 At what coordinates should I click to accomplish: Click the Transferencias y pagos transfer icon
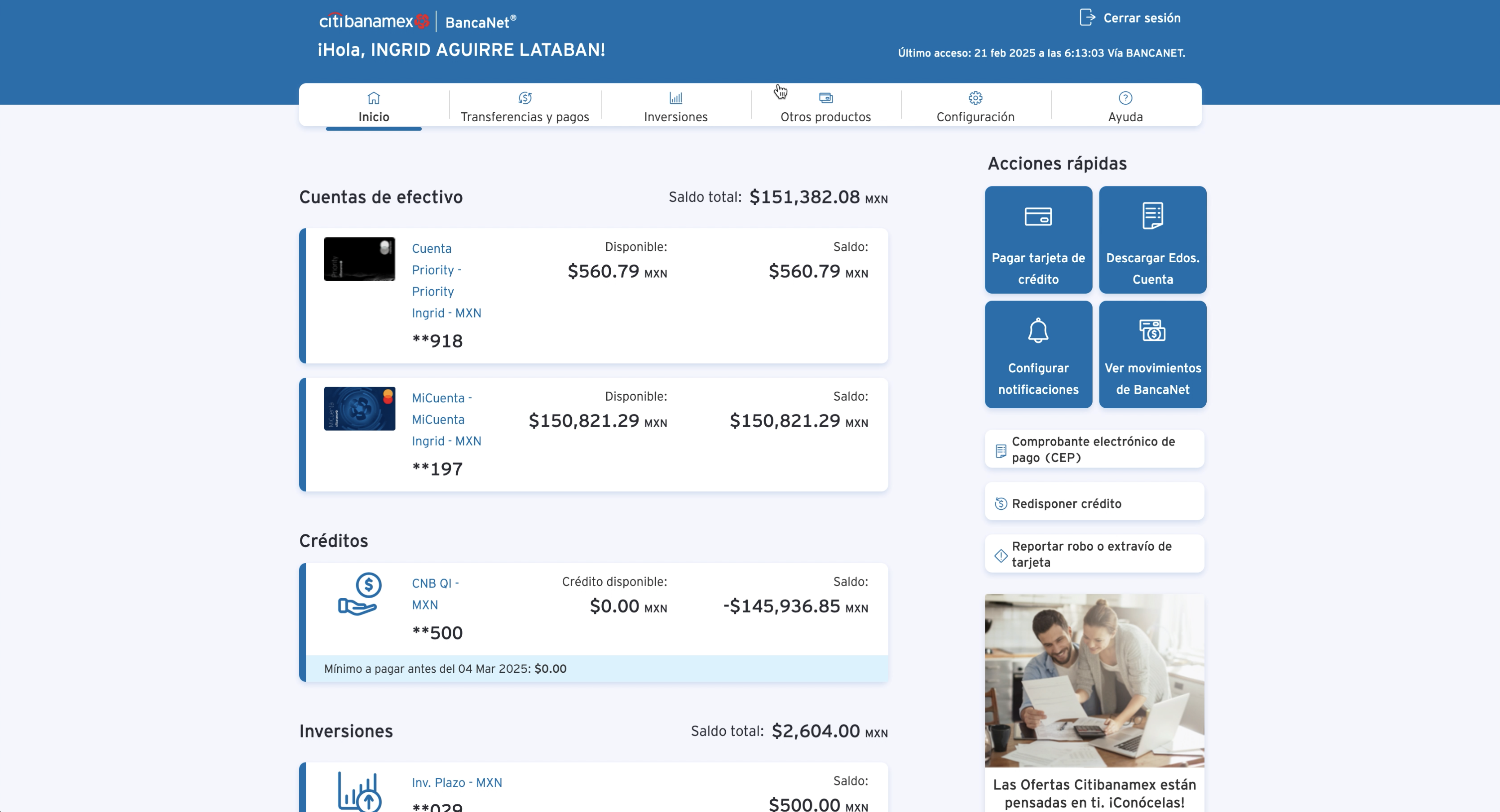525,98
